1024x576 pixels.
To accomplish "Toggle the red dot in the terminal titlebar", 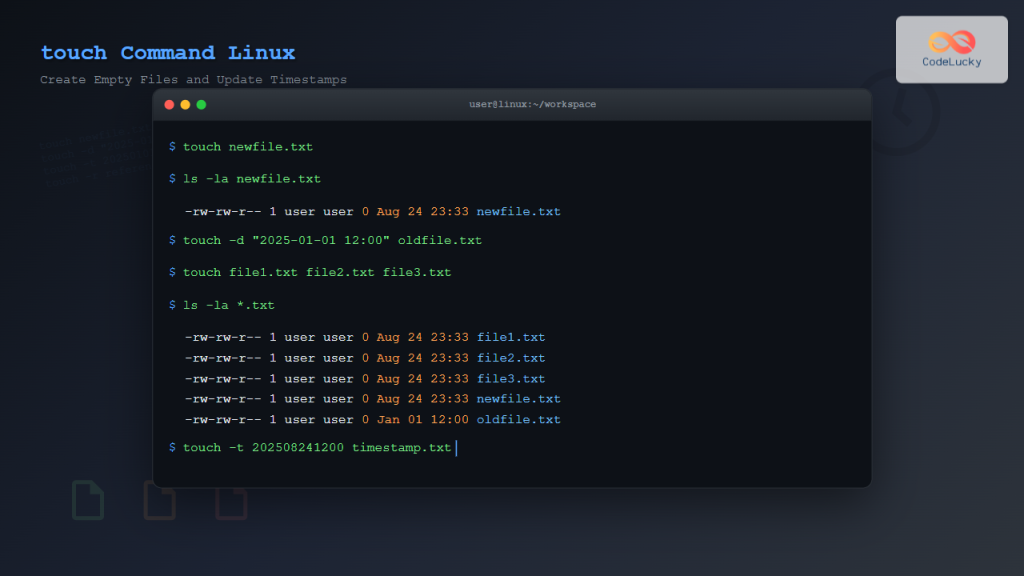I will [x=168, y=103].
